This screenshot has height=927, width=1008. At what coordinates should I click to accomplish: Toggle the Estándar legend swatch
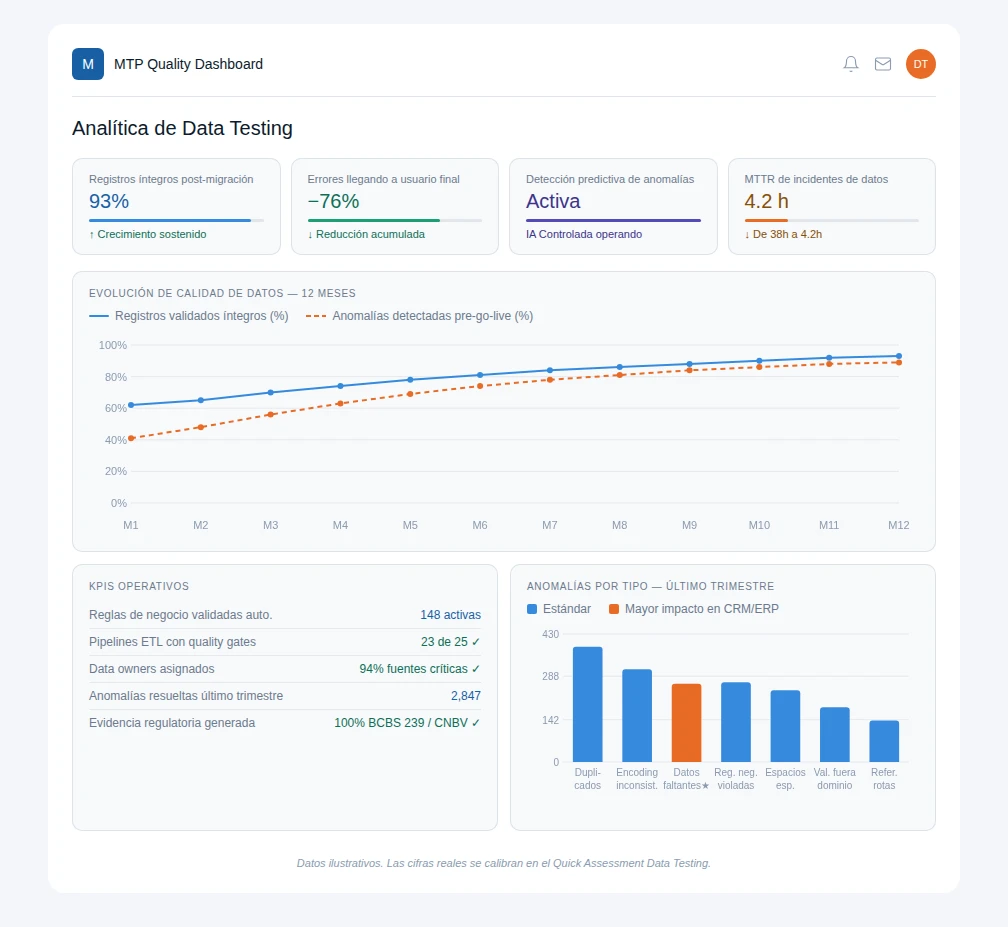pos(532,609)
